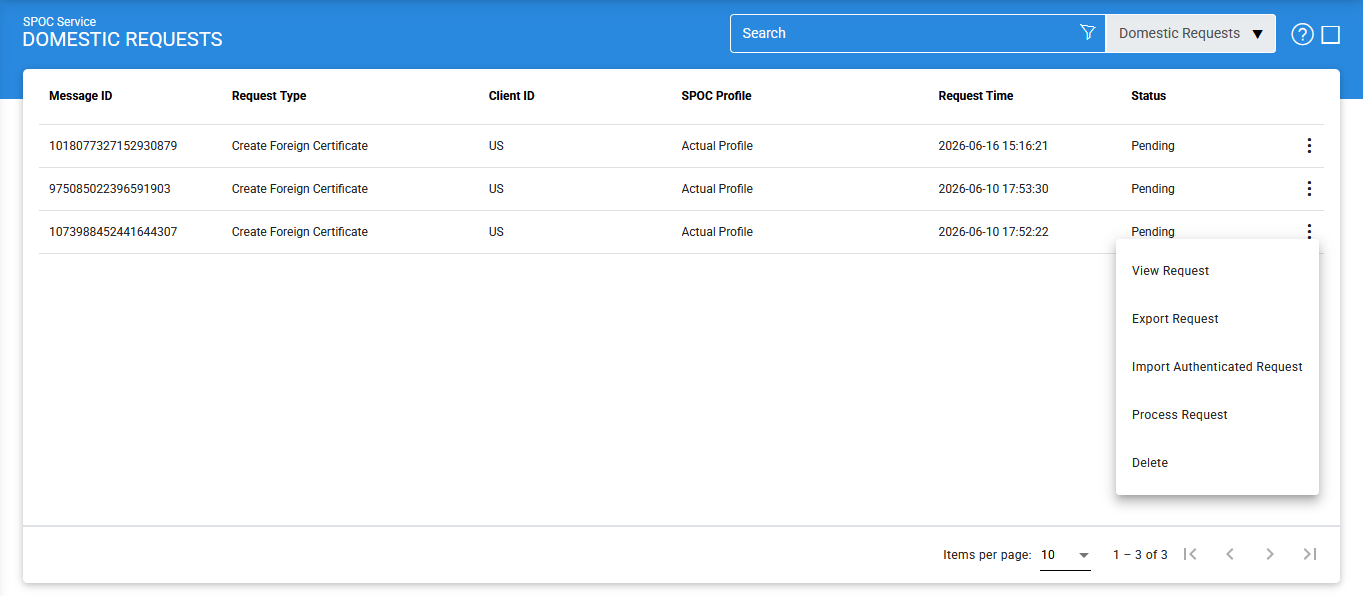
Task: Select message ID 1073988452441644307
Action: (x=113, y=232)
